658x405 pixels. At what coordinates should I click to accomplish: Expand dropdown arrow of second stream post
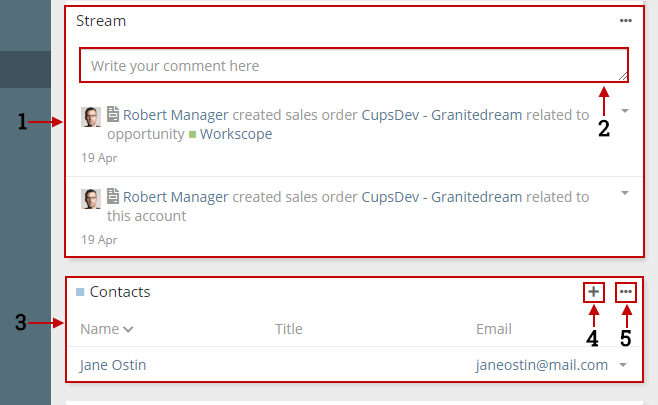[x=625, y=193]
